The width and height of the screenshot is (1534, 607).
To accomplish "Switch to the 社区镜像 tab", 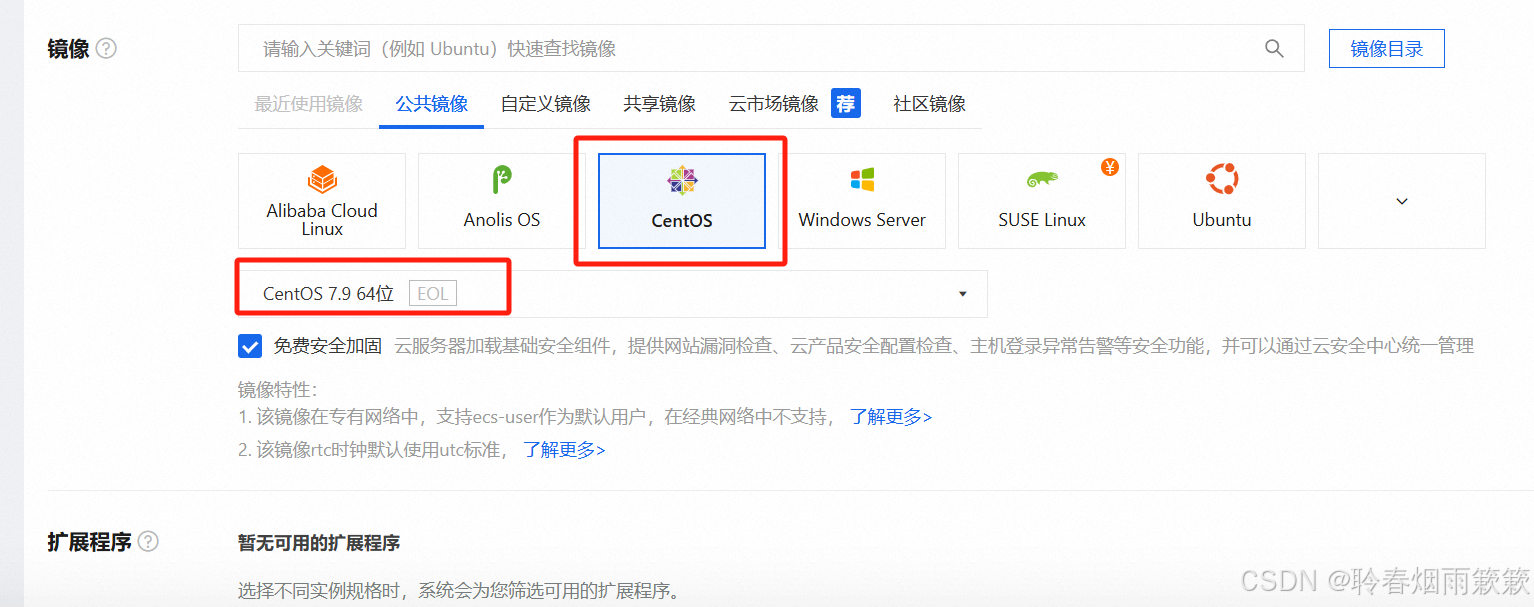I will pos(930,104).
